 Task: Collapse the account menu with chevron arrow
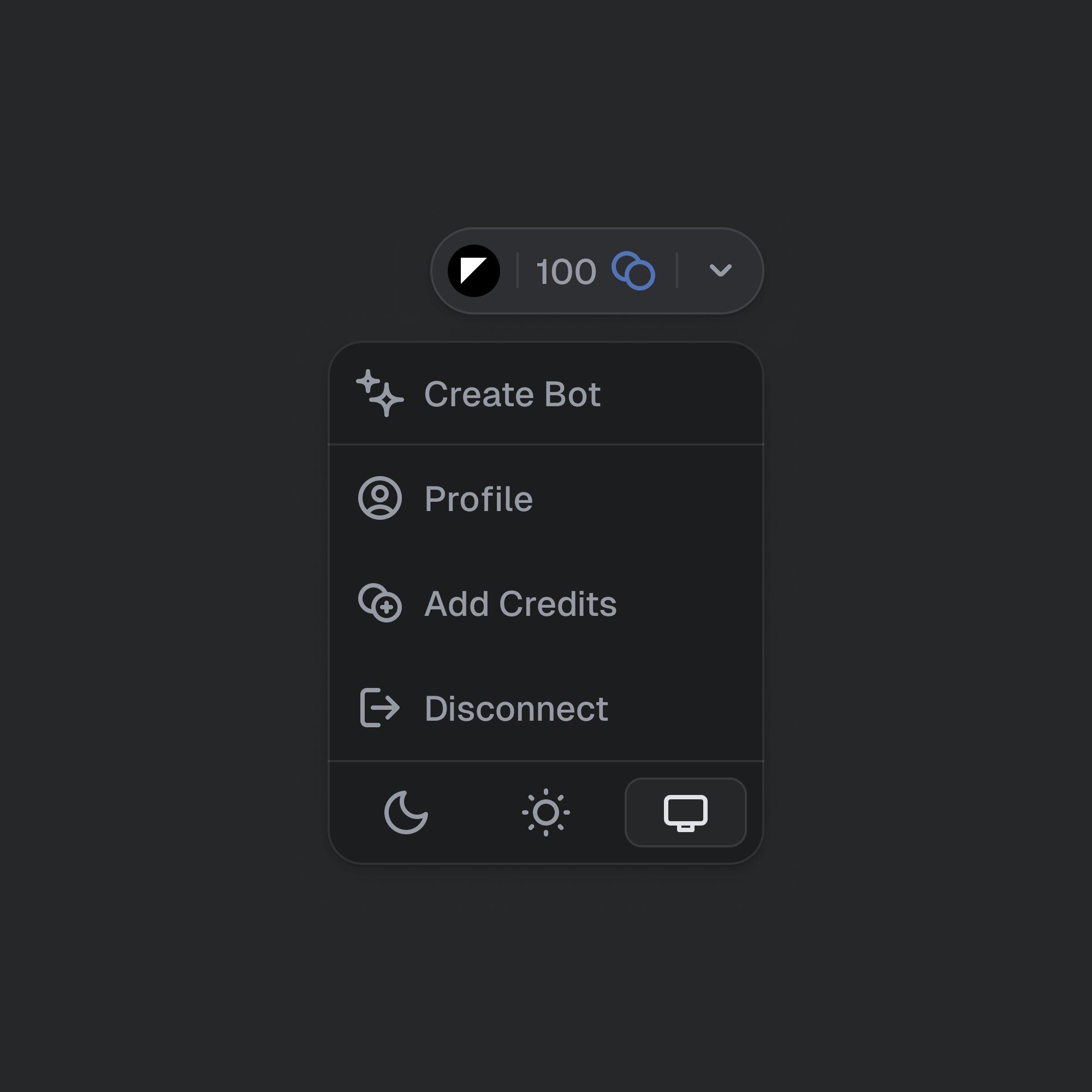(720, 271)
